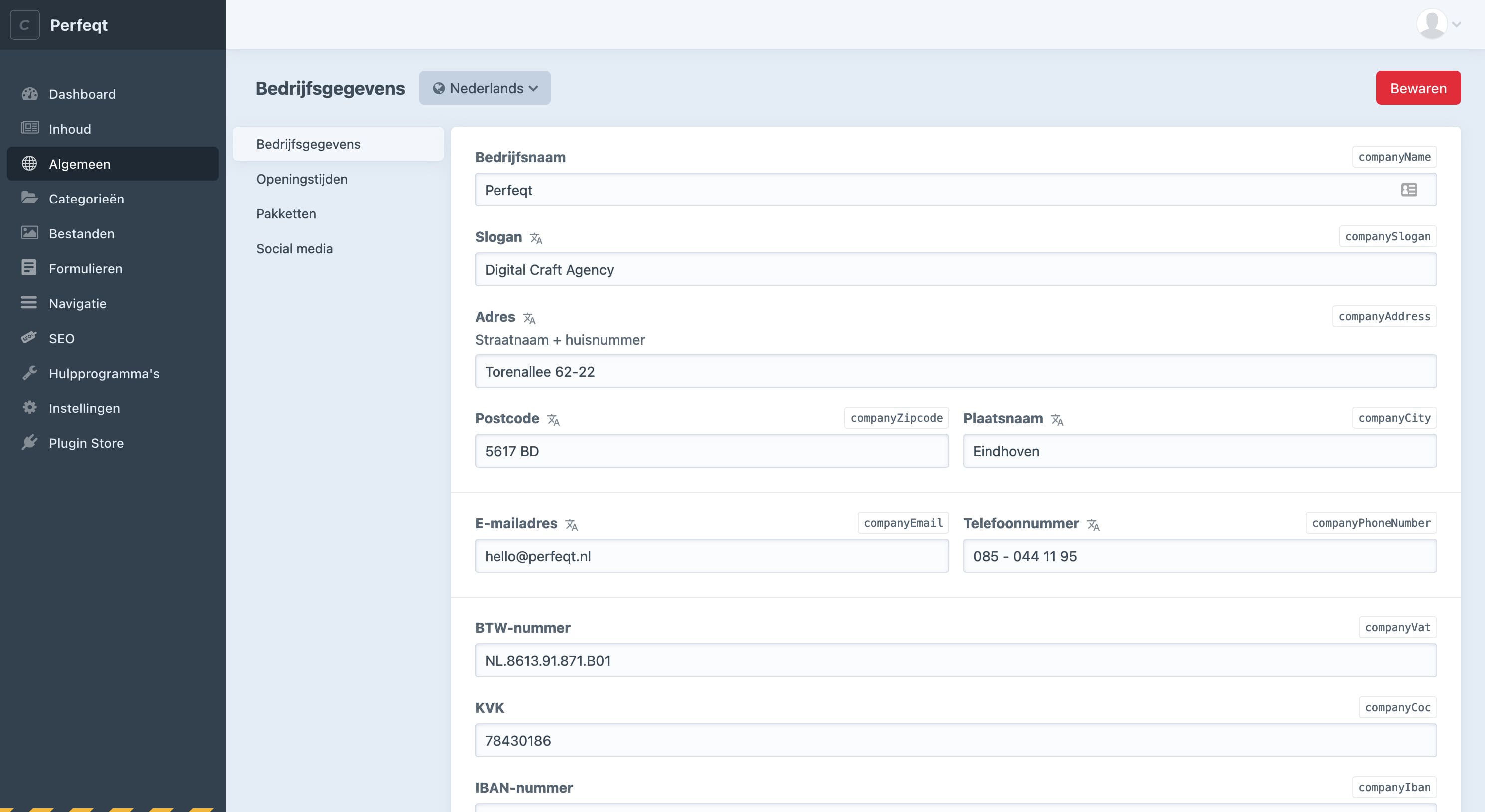
Task: Click the companyIban handle badge
Action: pyautogui.click(x=1394, y=787)
